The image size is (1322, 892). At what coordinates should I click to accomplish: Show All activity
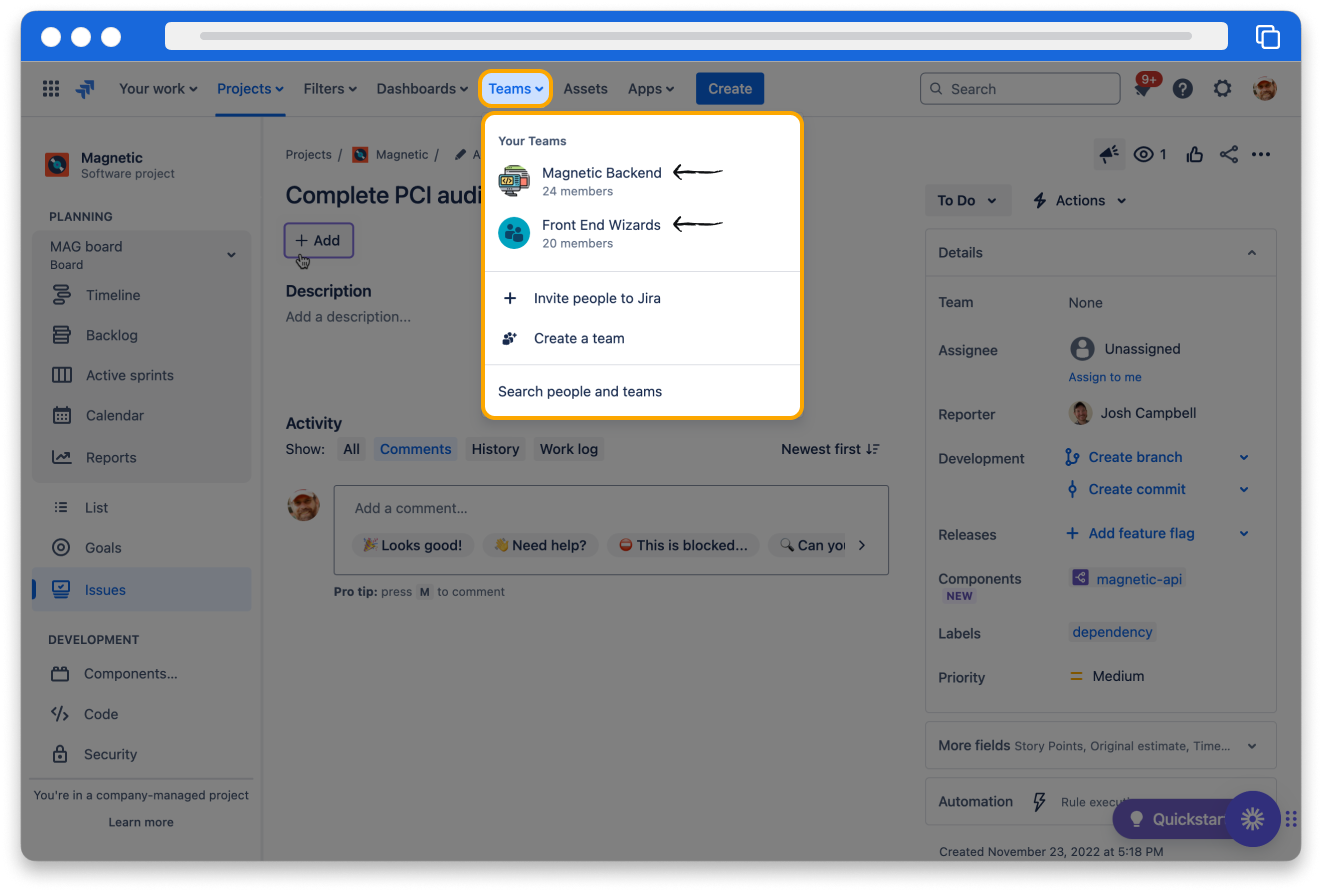tap(351, 449)
